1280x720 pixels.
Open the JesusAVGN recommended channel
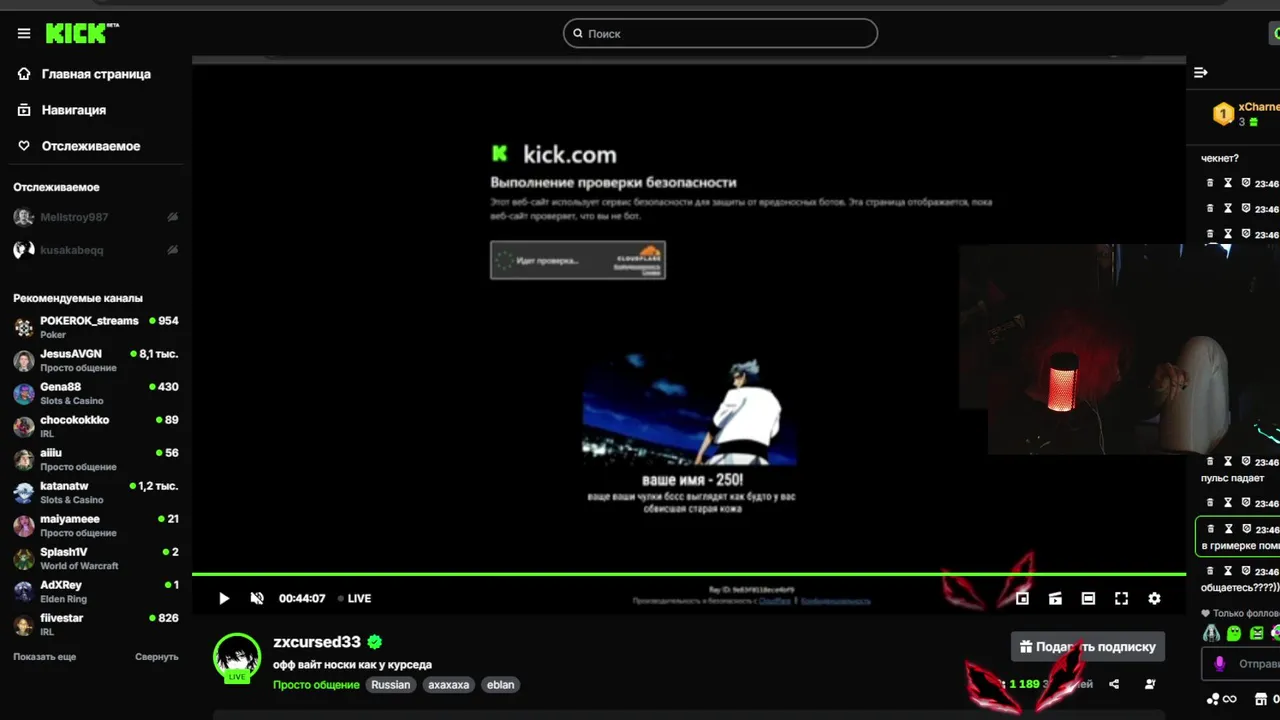click(x=96, y=360)
